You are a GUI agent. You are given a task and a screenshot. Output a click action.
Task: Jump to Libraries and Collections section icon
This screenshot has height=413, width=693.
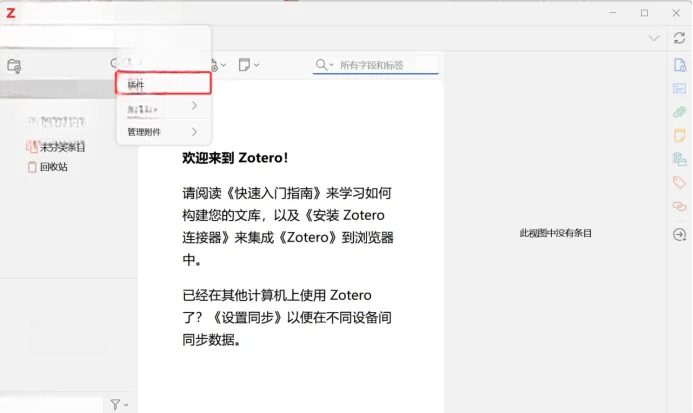pos(679,159)
